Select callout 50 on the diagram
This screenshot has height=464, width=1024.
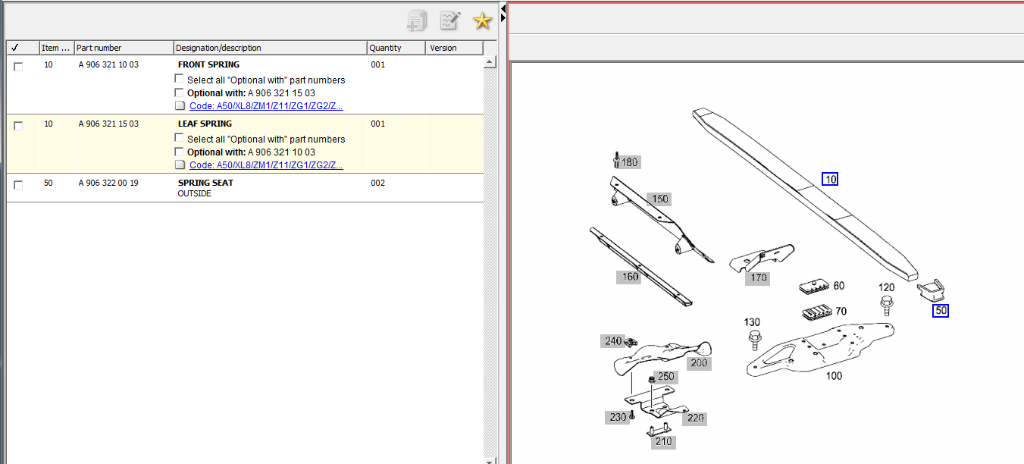pyautogui.click(x=940, y=311)
